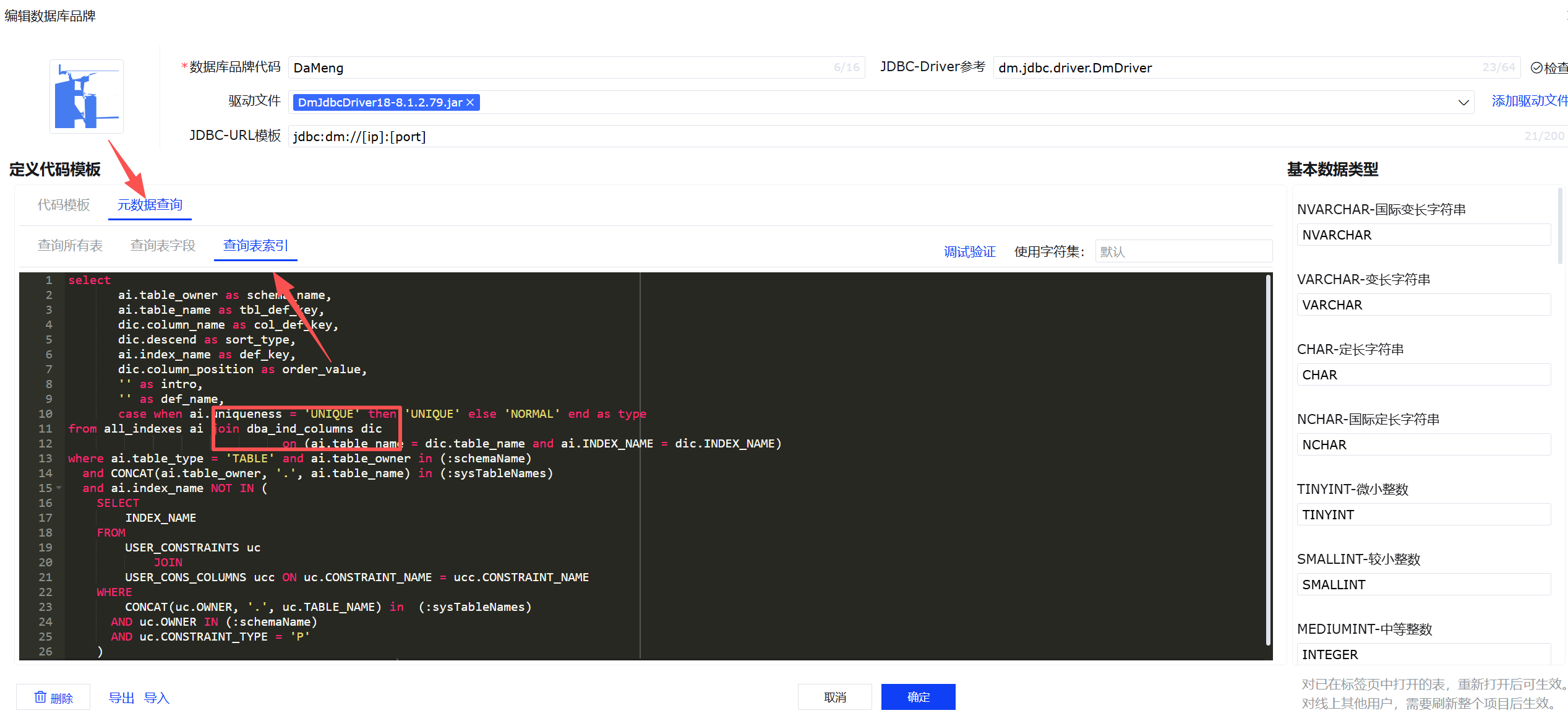Collapse code fold arrow at line 15
The width and height of the screenshot is (1568, 713).
[x=59, y=488]
